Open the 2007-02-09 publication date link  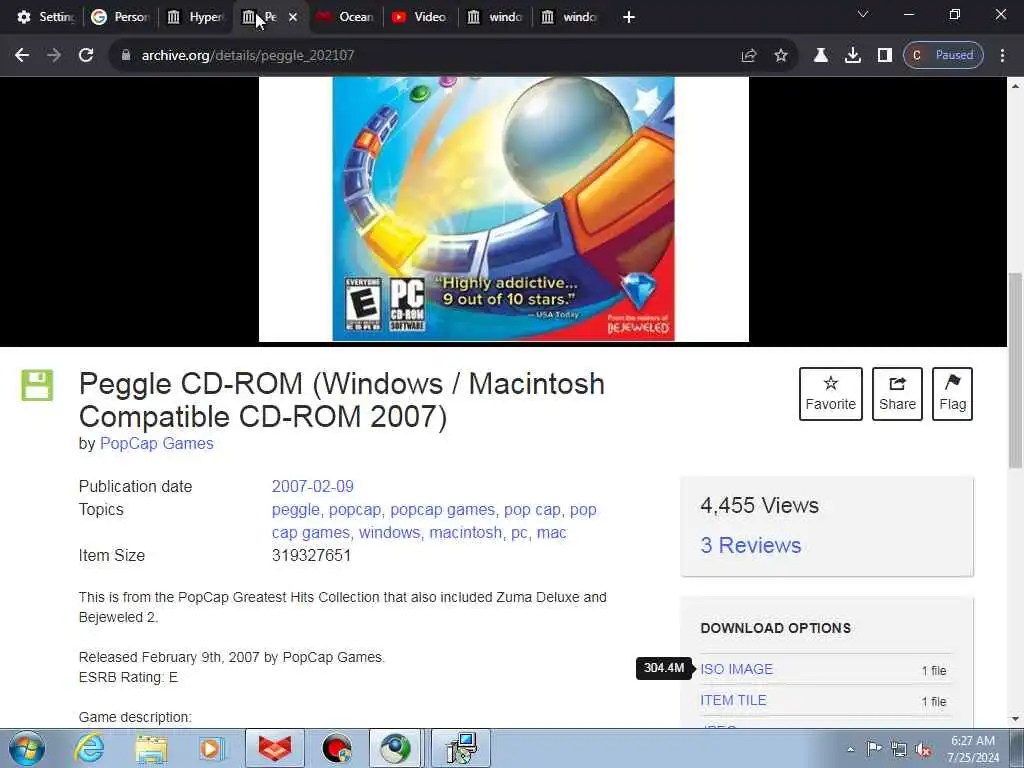(x=313, y=487)
